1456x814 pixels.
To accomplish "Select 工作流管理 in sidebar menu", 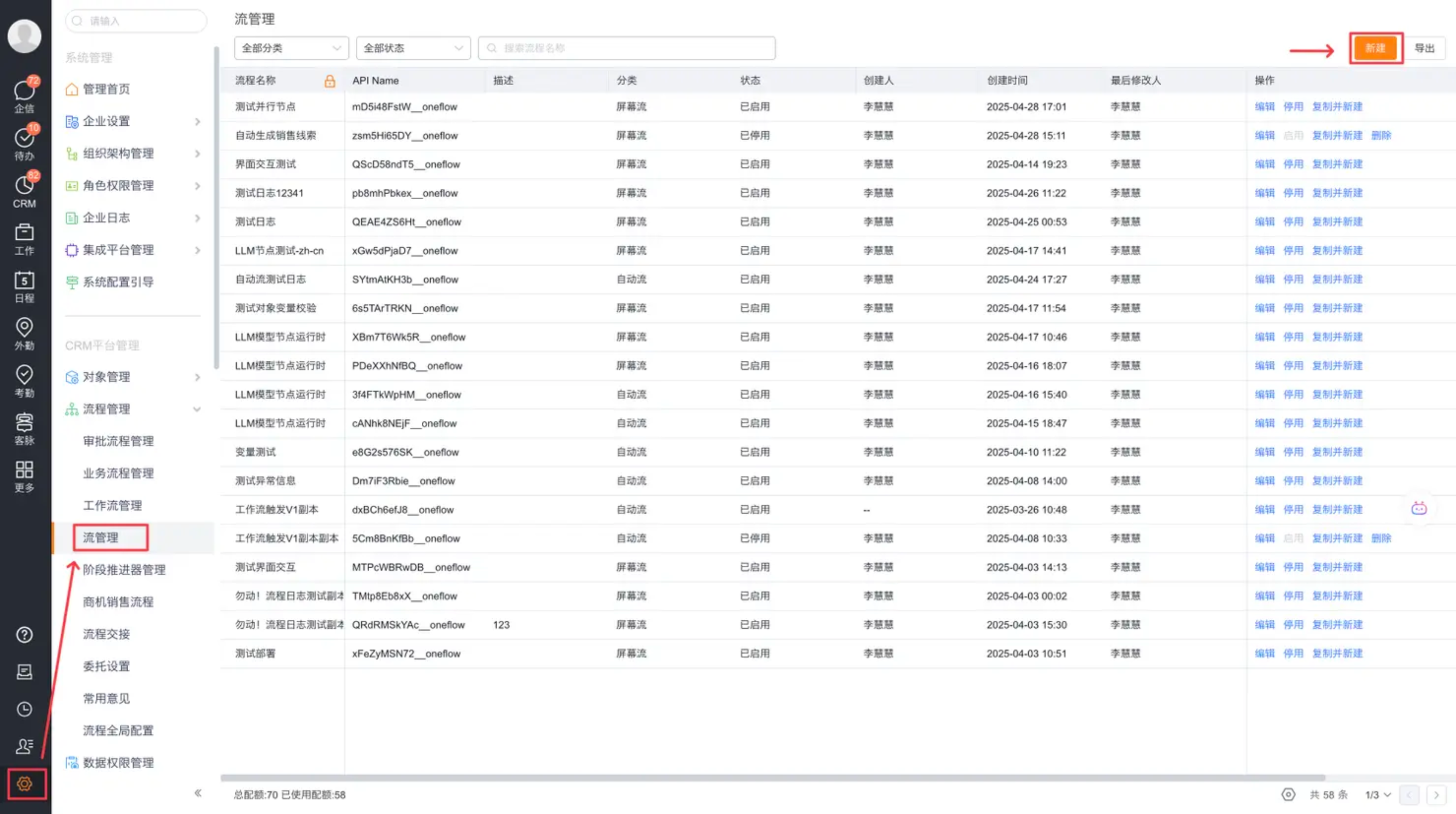I will (113, 505).
